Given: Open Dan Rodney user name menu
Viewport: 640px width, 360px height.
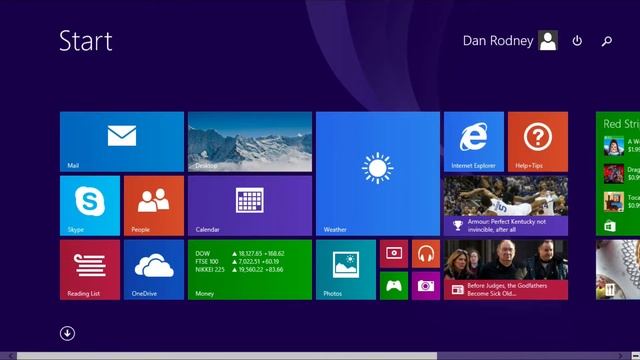Looking at the screenshot, I should coord(498,40).
